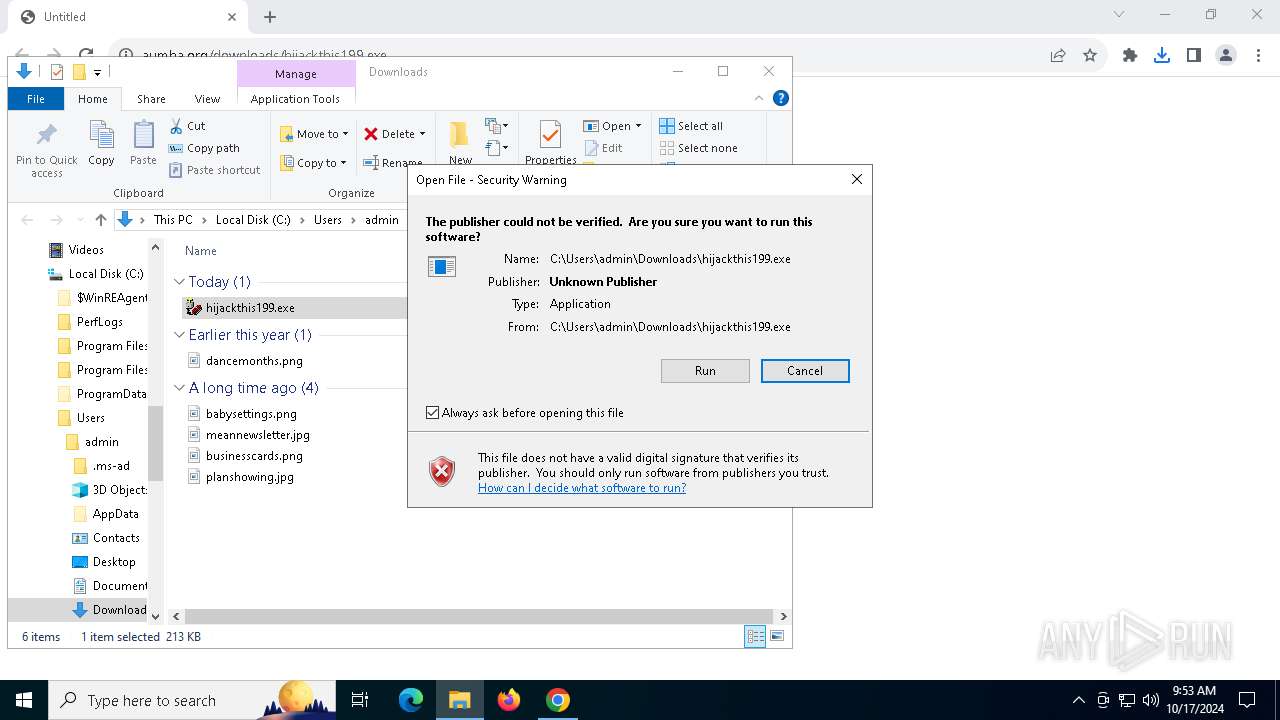Select Desktop in navigation tree

pos(114,562)
